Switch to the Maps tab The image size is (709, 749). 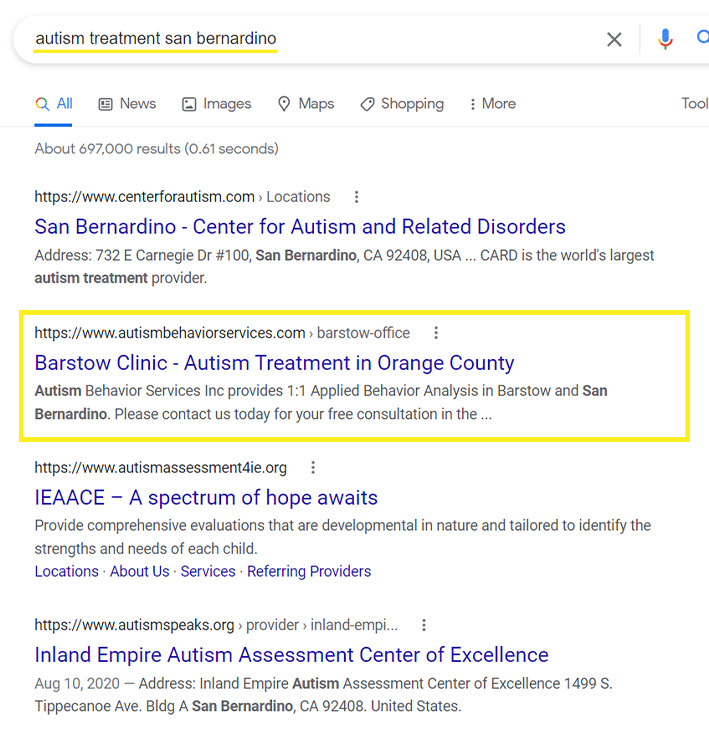(306, 104)
